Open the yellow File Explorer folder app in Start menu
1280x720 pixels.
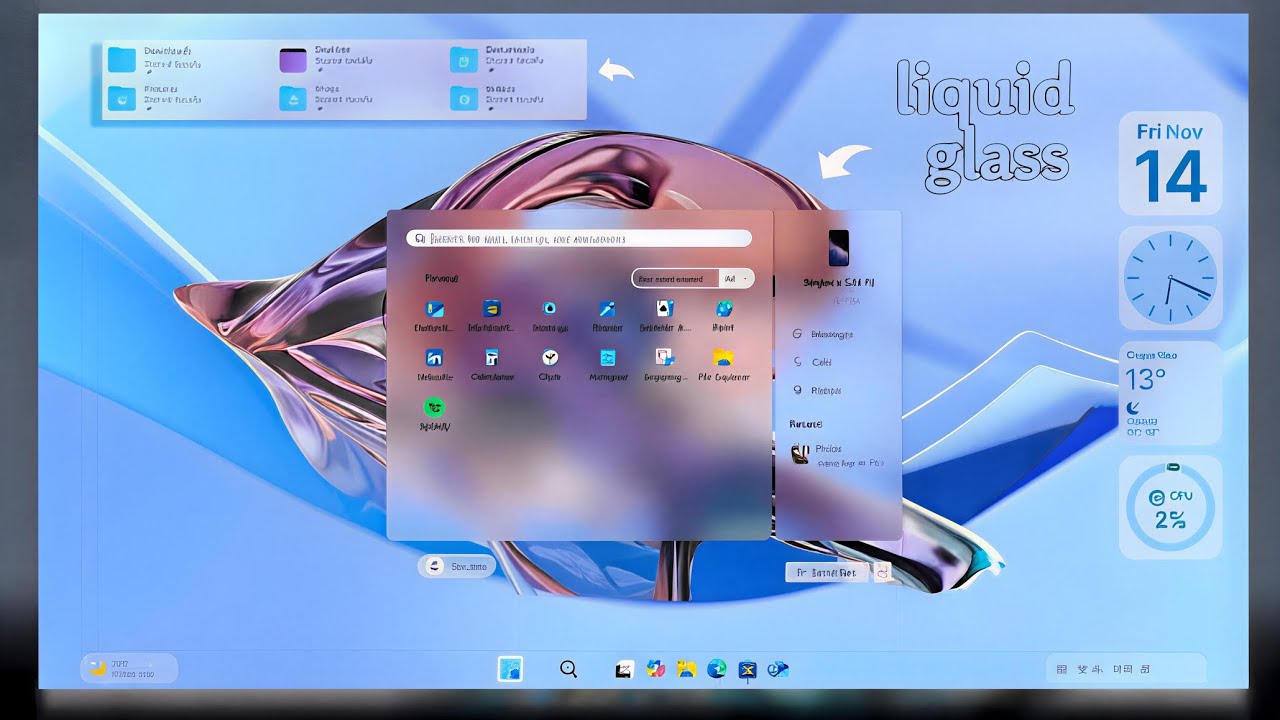(x=724, y=357)
